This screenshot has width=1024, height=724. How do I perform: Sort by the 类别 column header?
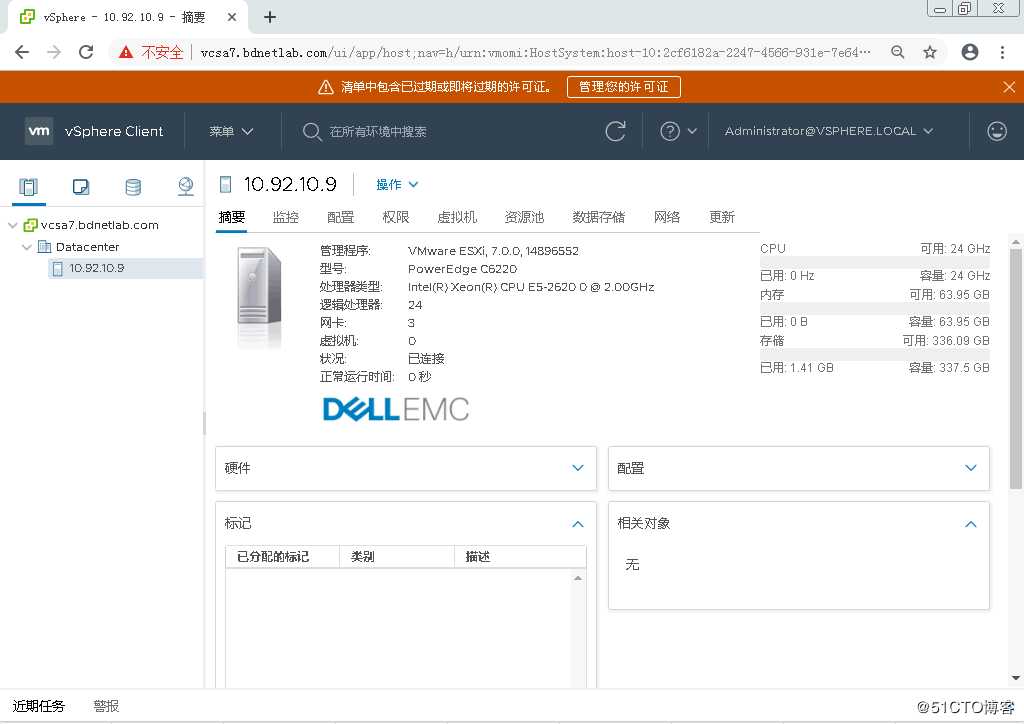click(397, 557)
